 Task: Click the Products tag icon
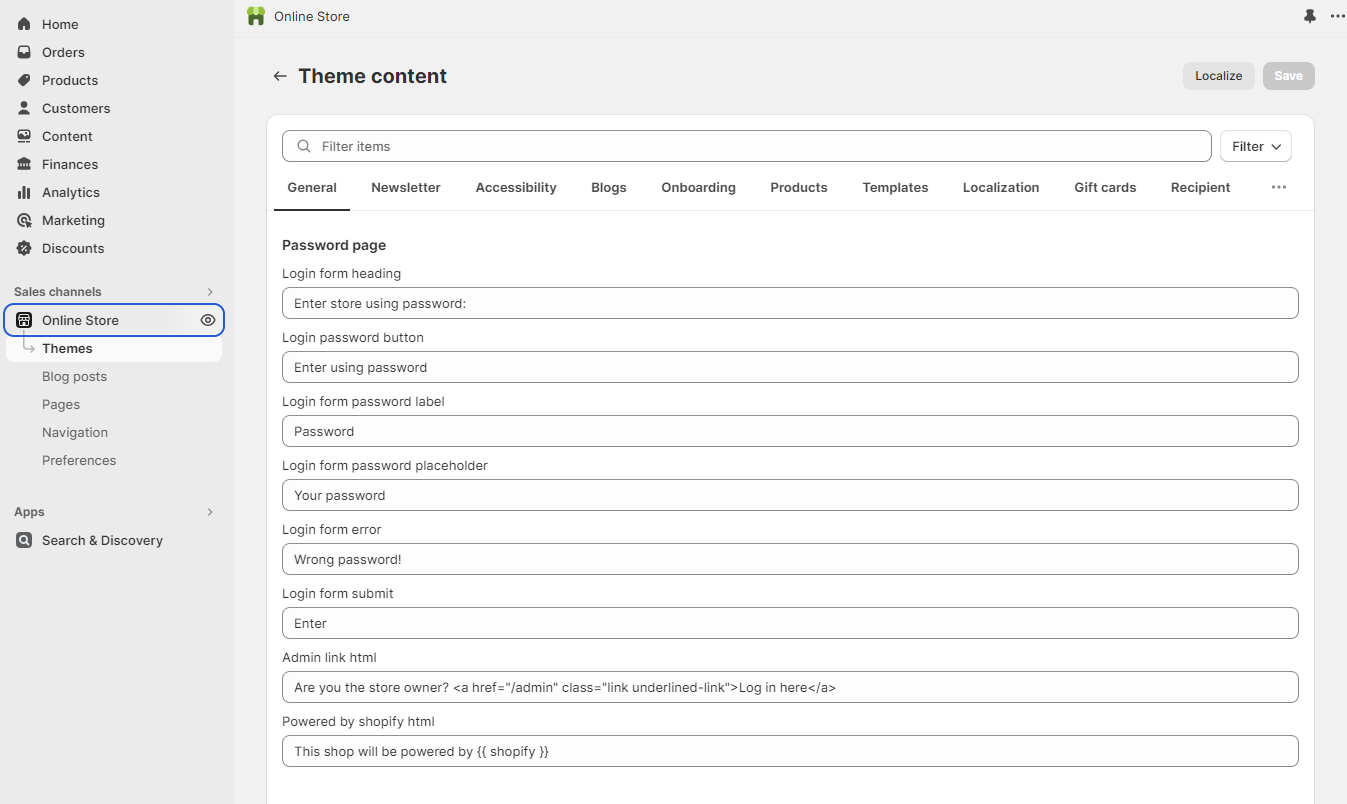pyautogui.click(x=24, y=80)
